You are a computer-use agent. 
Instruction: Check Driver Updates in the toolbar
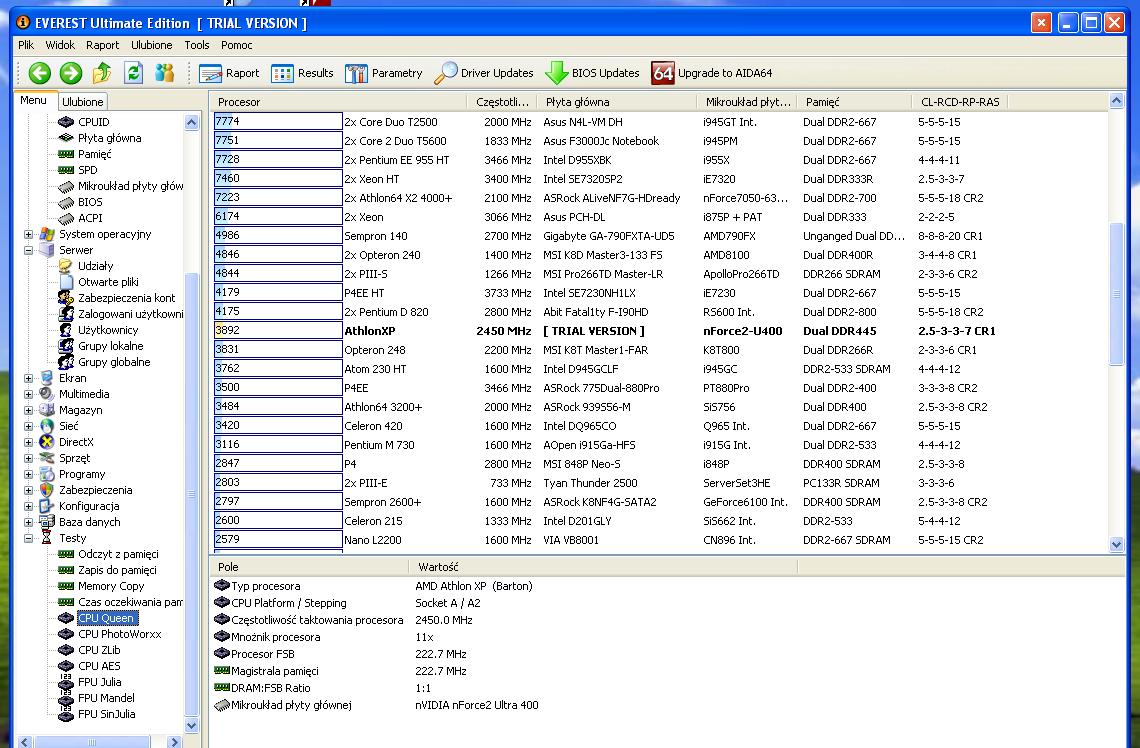pyautogui.click(x=483, y=73)
